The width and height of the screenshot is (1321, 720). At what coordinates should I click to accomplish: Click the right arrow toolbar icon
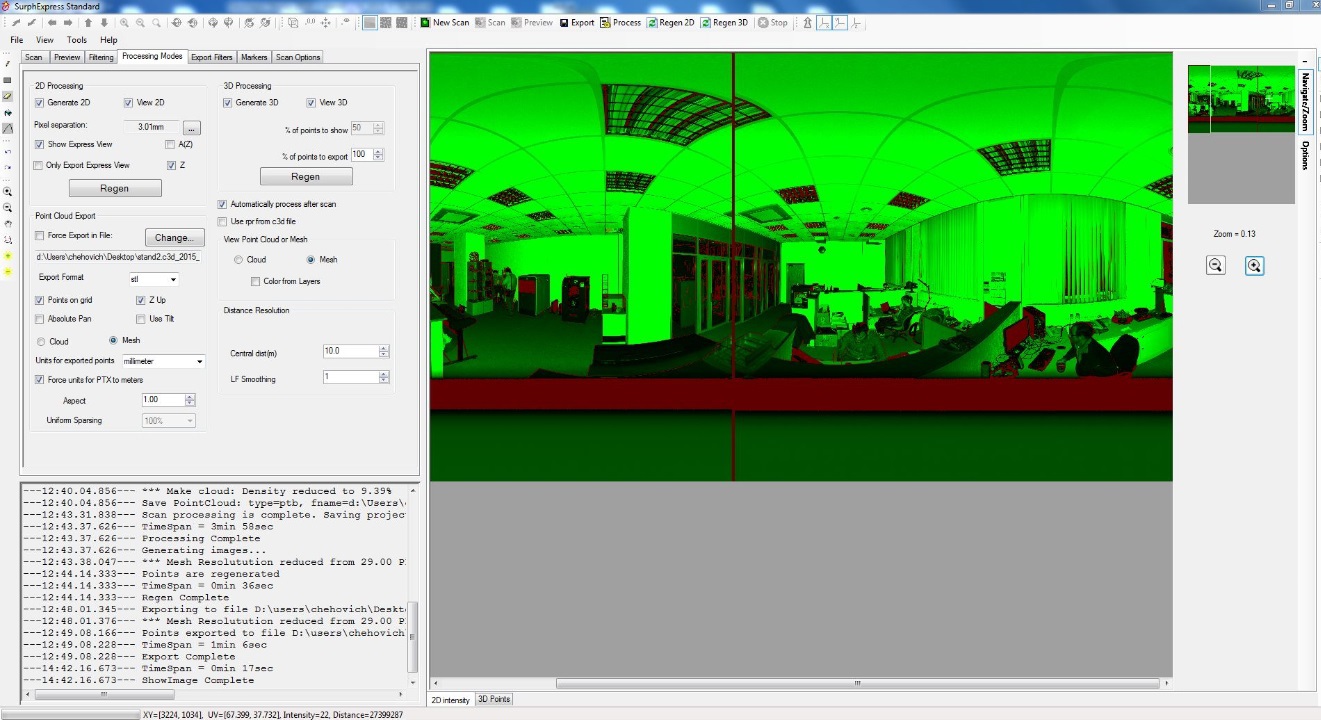(68, 22)
